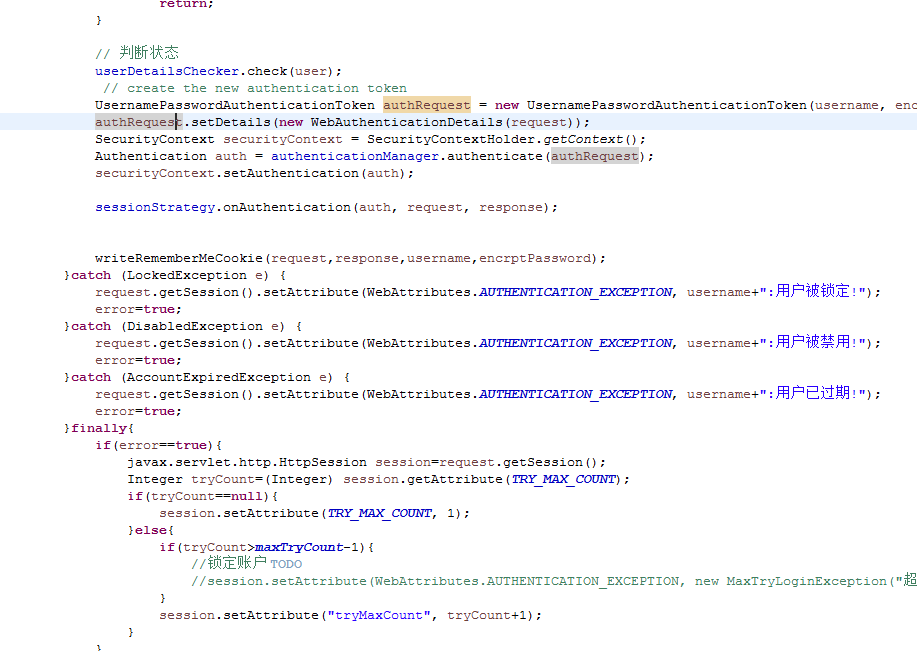Click the '//锁定账户' comment text

click(x=229, y=563)
